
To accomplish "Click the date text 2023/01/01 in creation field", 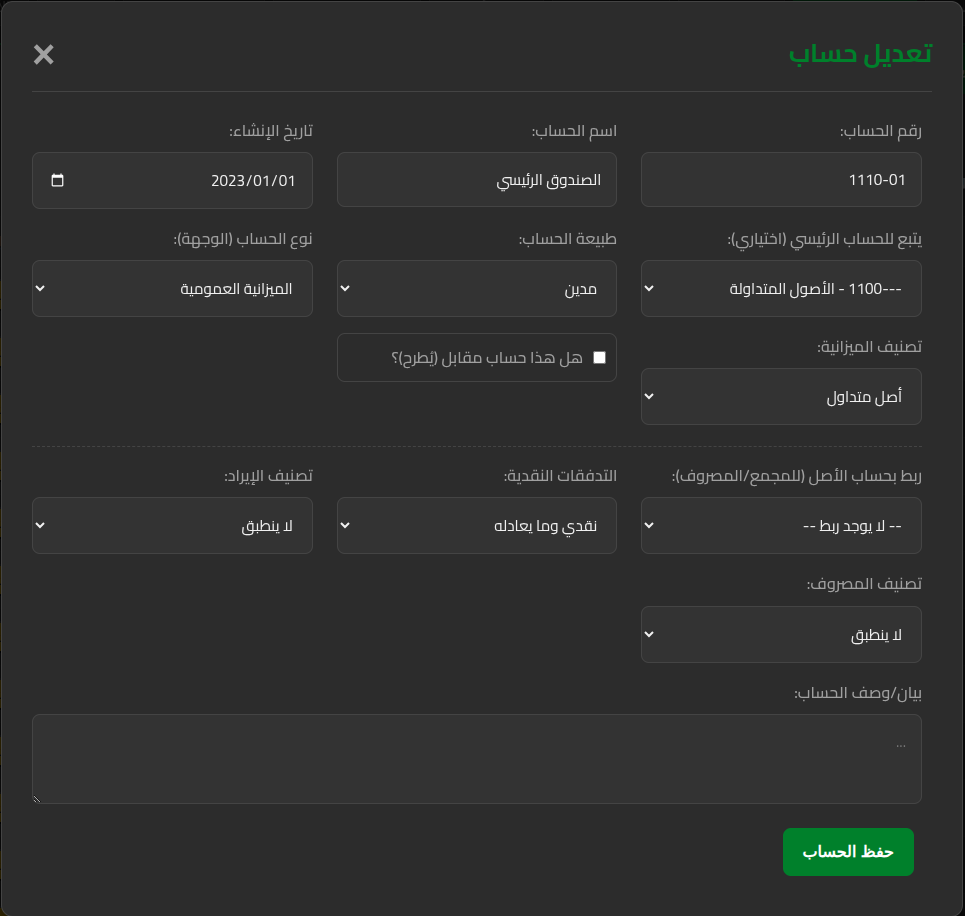I will tap(253, 181).
